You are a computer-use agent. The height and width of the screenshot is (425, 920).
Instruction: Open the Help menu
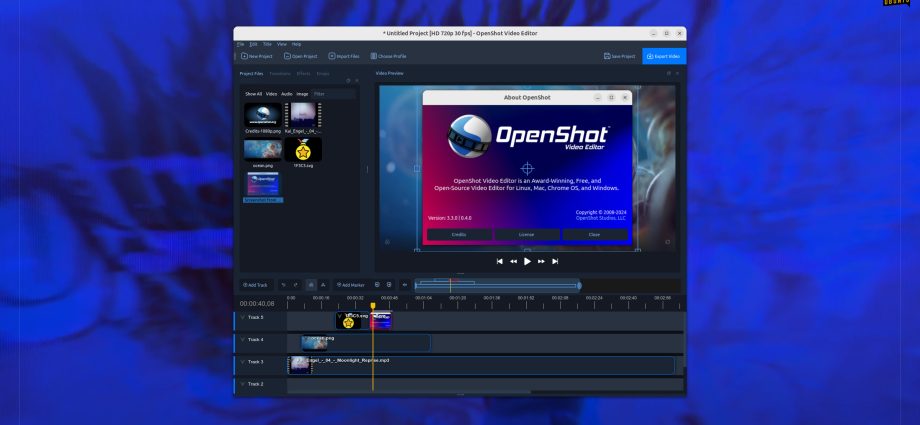point(296,44)
